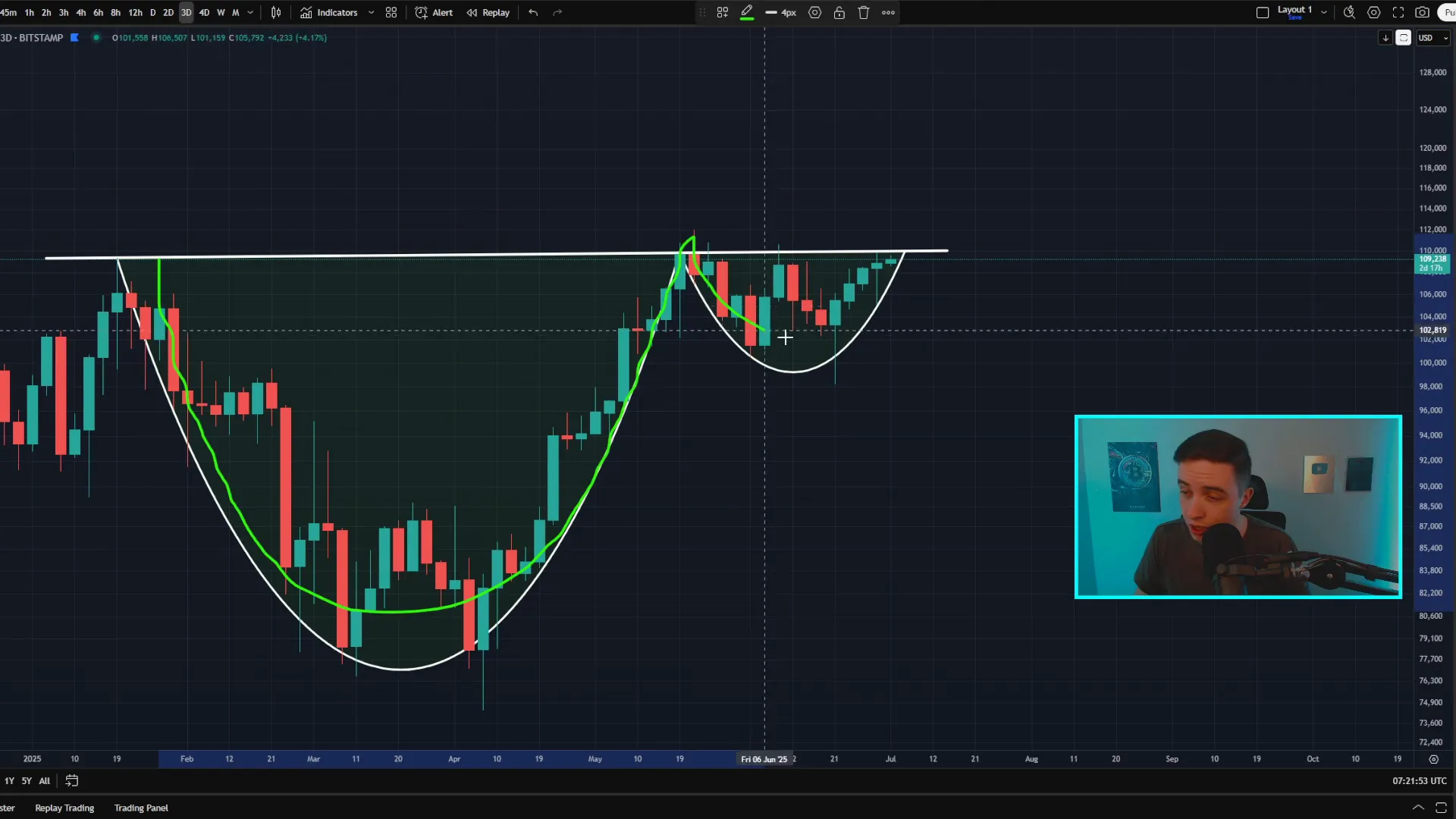Delete the selected drawing with trash icon
The height and width of the screenshot is (819, 1456).
863,13
